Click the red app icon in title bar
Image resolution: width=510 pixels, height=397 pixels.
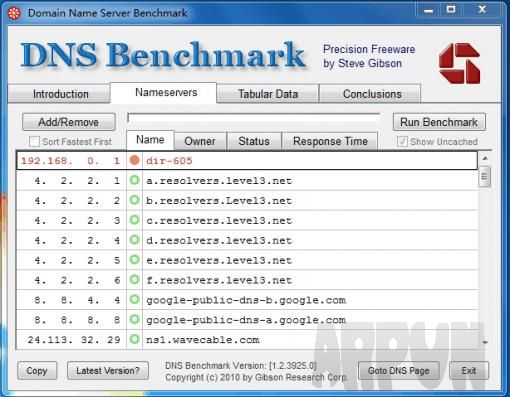(x=14, y=13)
